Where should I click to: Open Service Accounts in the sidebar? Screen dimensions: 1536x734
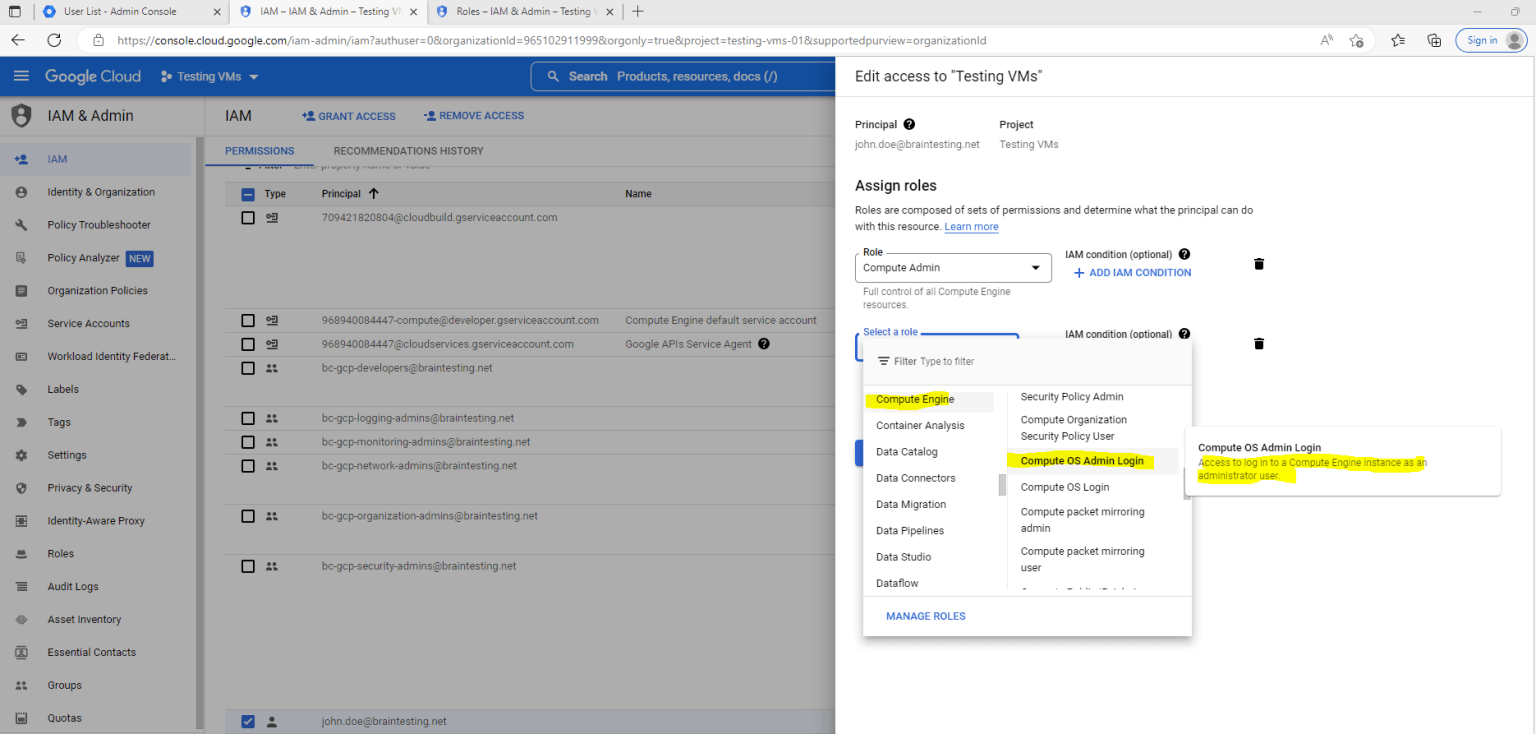point(88,323)
